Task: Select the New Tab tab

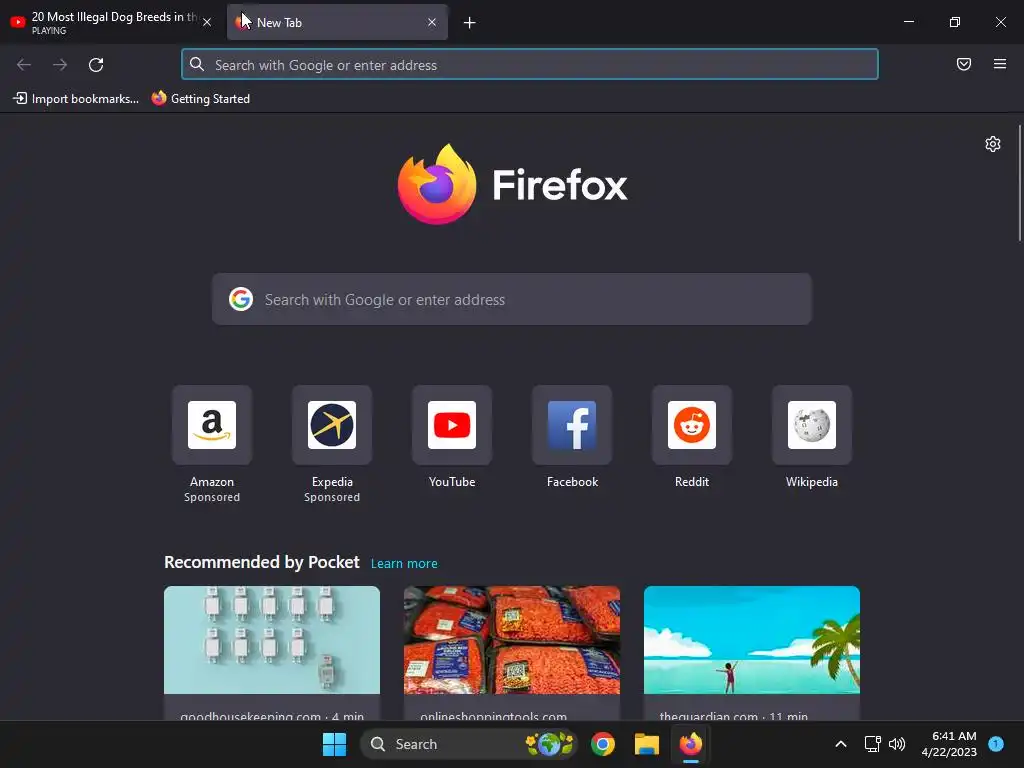Action: click(336, 22)
